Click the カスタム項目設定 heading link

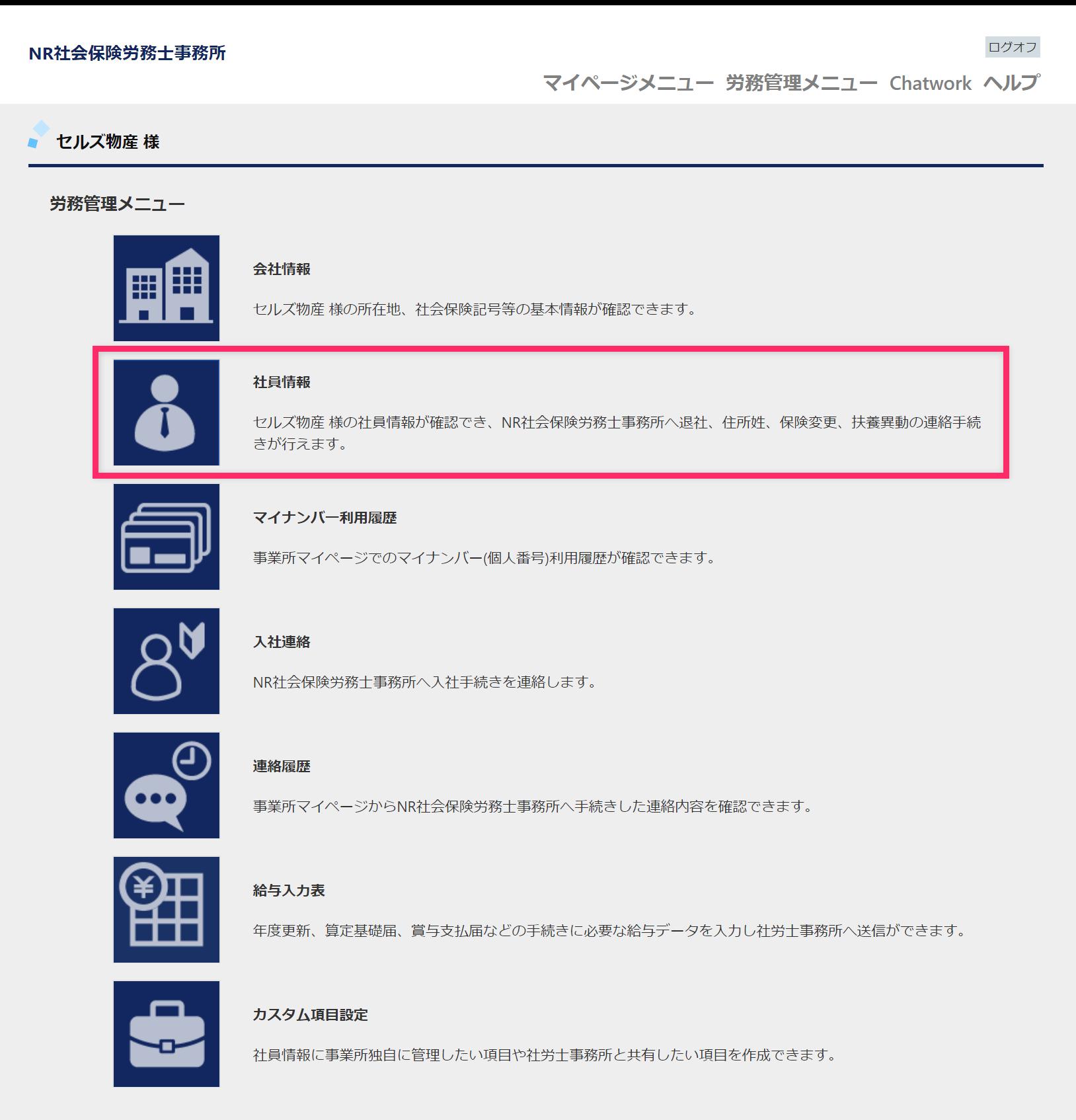(311, 1015)
